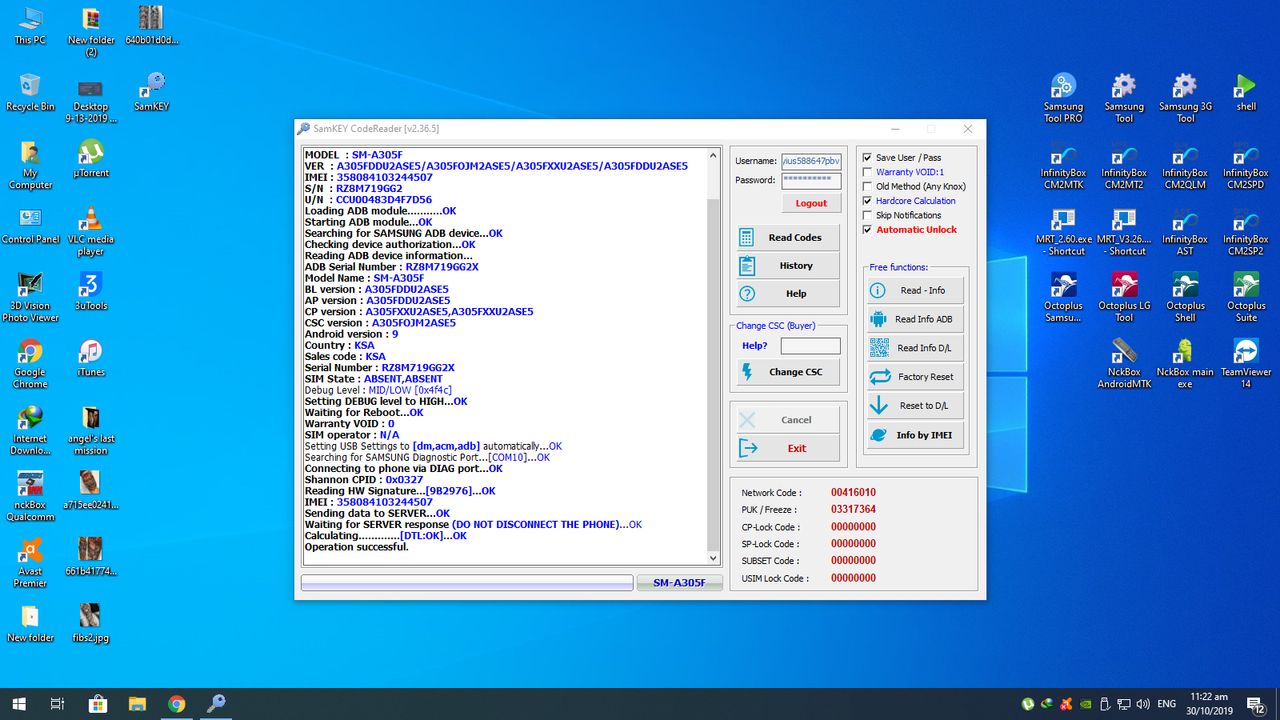This screenshot has height=720, width=1280.
Task: Open Samsung Tool PRO shortcut
Action: click(1063, 98)
